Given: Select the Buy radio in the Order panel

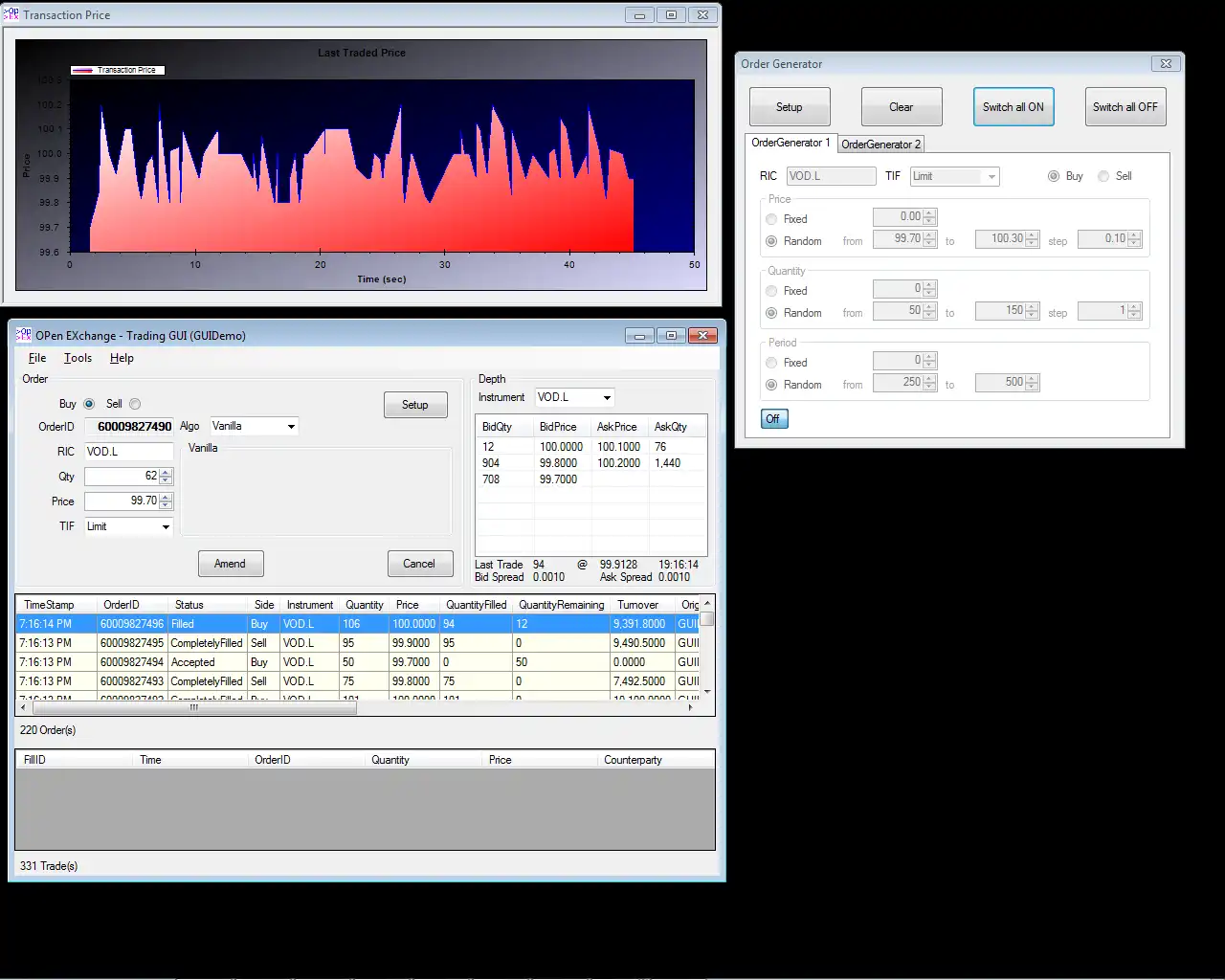Looking at the screenshot, I should tap(89, 404).
